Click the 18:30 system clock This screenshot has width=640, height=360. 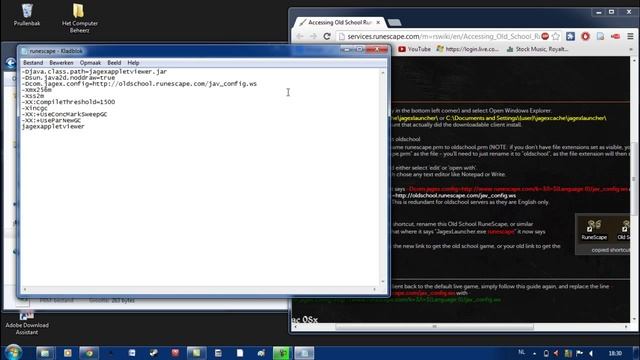[615, 353]
